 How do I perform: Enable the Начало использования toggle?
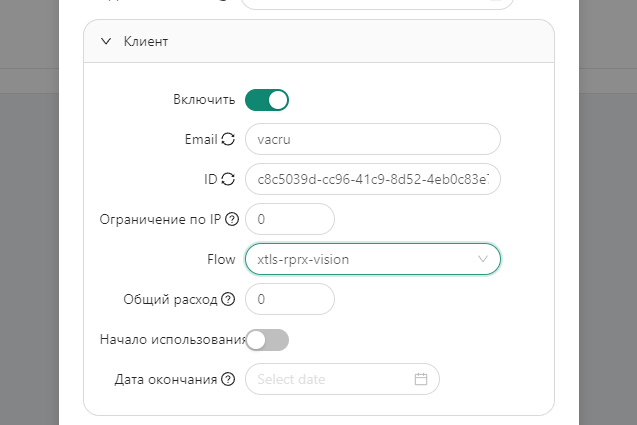pos(267,340)
